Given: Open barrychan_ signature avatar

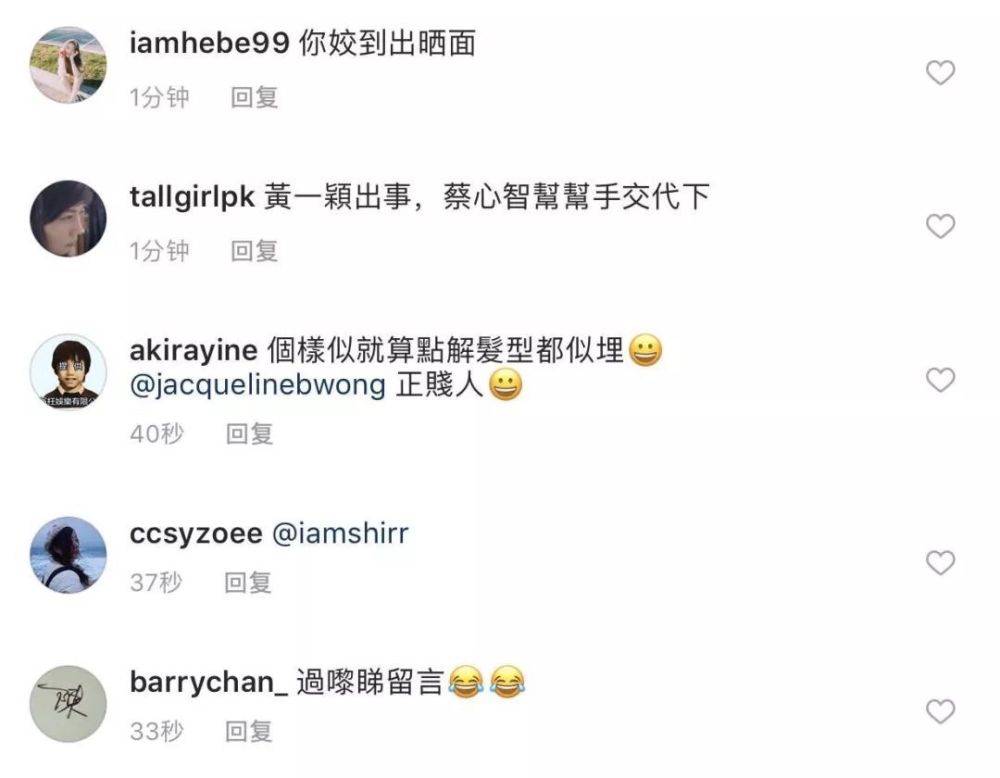Looking at the screenshot, I should (68, 704).
